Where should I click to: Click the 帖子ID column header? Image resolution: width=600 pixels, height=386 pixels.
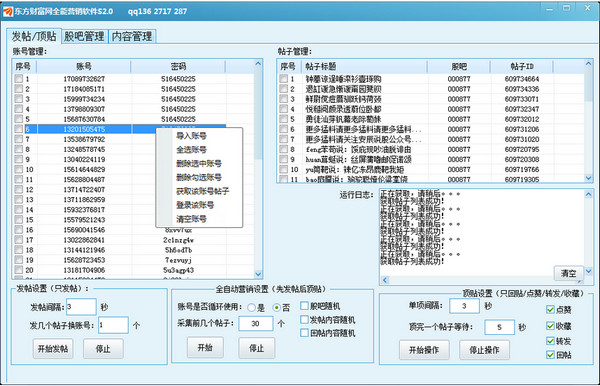[x=522, y=66]
